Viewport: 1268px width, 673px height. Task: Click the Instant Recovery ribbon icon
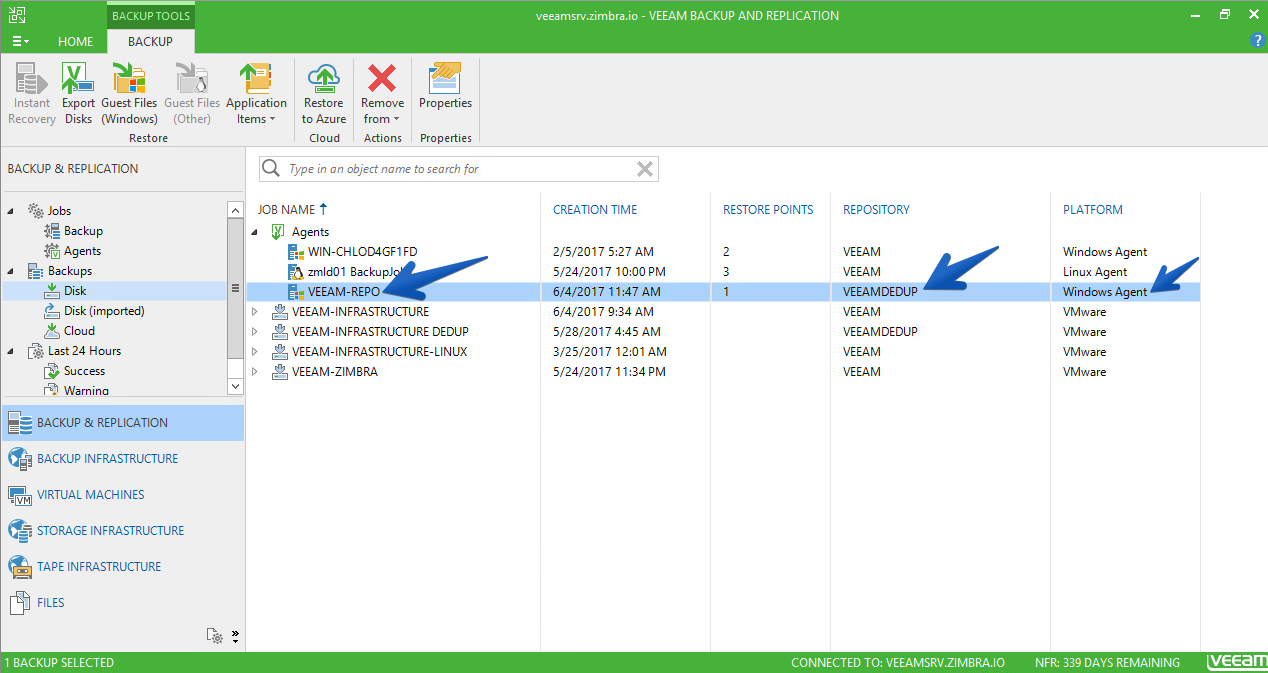32,94
